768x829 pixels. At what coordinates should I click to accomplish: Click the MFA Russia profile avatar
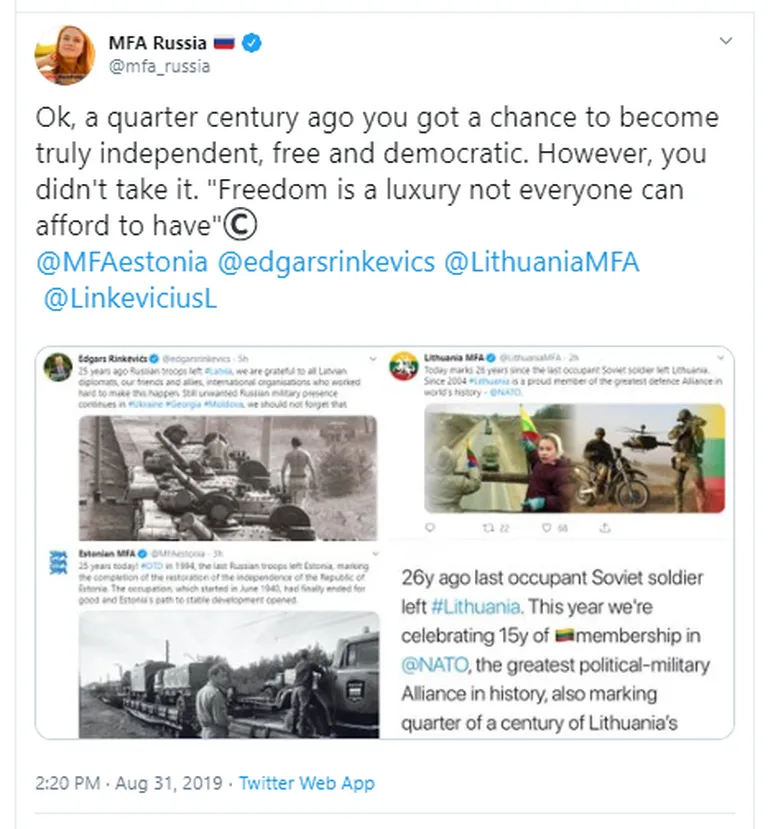(x=64, y=54)
